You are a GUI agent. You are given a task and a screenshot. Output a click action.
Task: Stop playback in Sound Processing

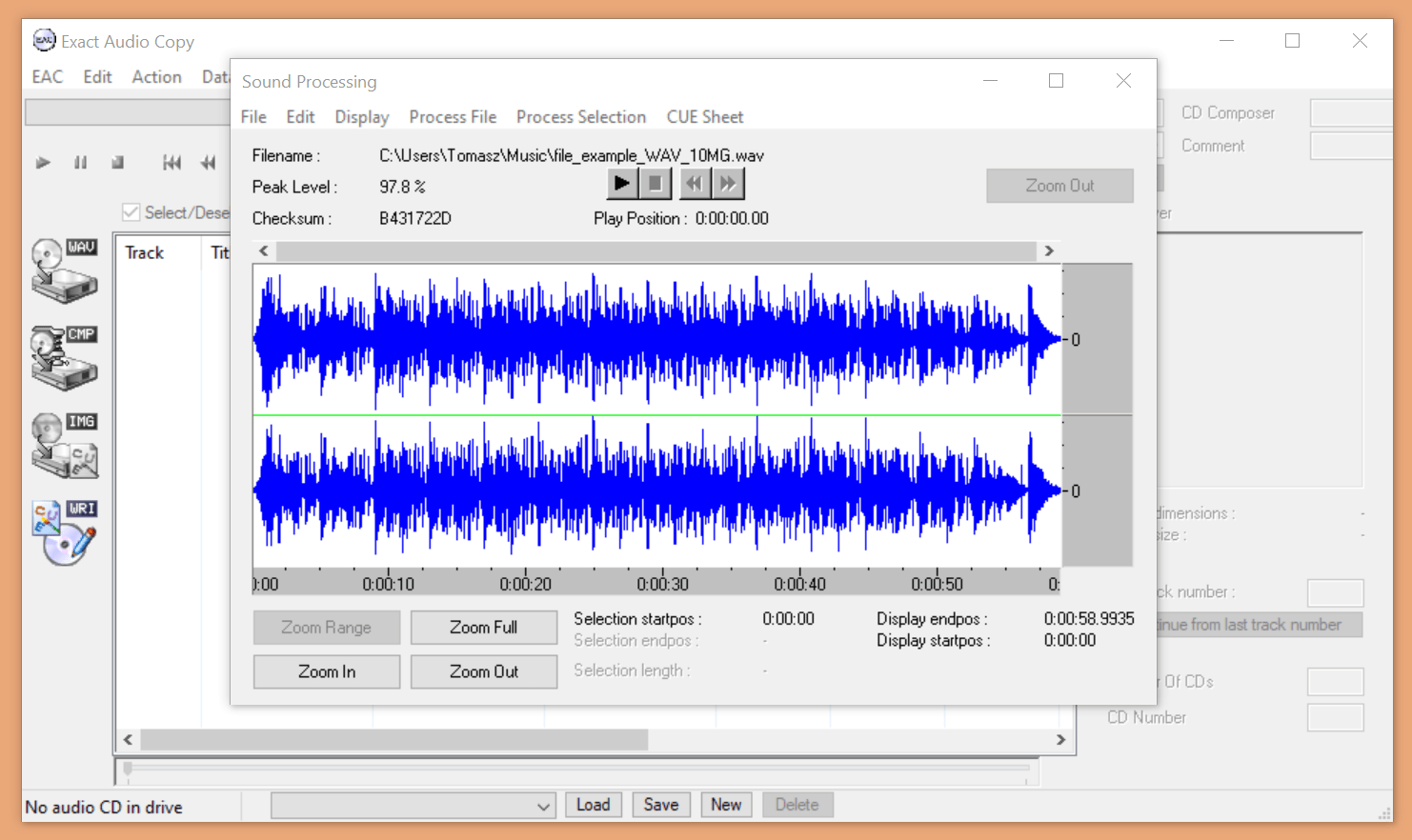coord(656,183)
